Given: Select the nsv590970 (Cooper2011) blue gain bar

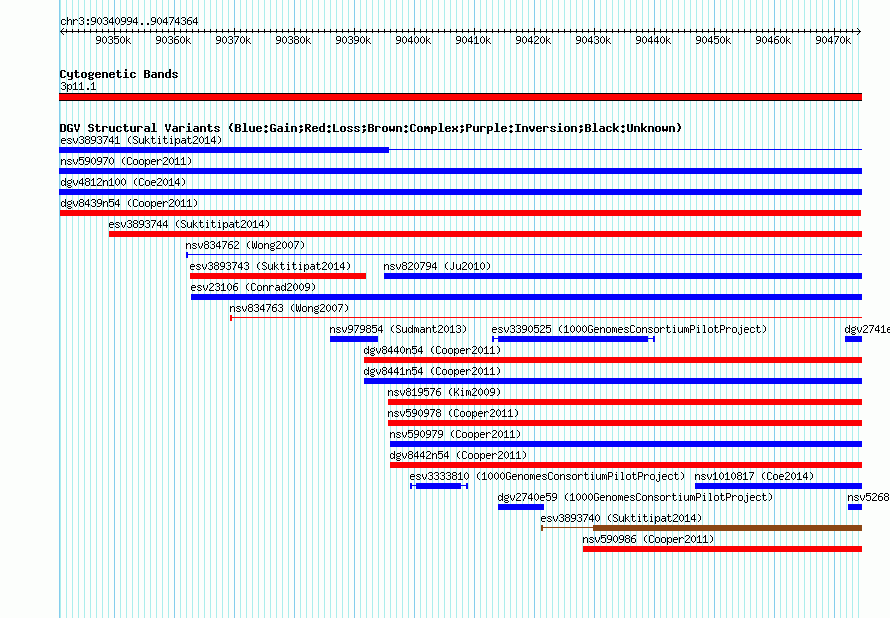Looking at the screenshot, I should (x=460, y=171).
